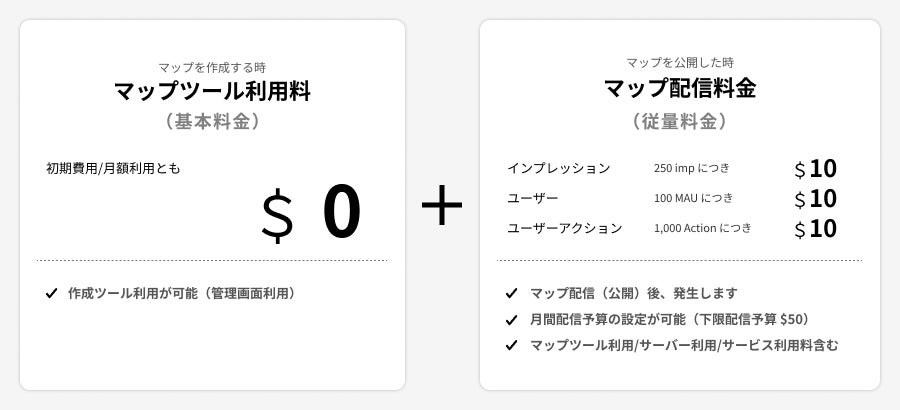
Task: Click checkmark beside 作成ツール利用が可能
Action: point(51,294)
